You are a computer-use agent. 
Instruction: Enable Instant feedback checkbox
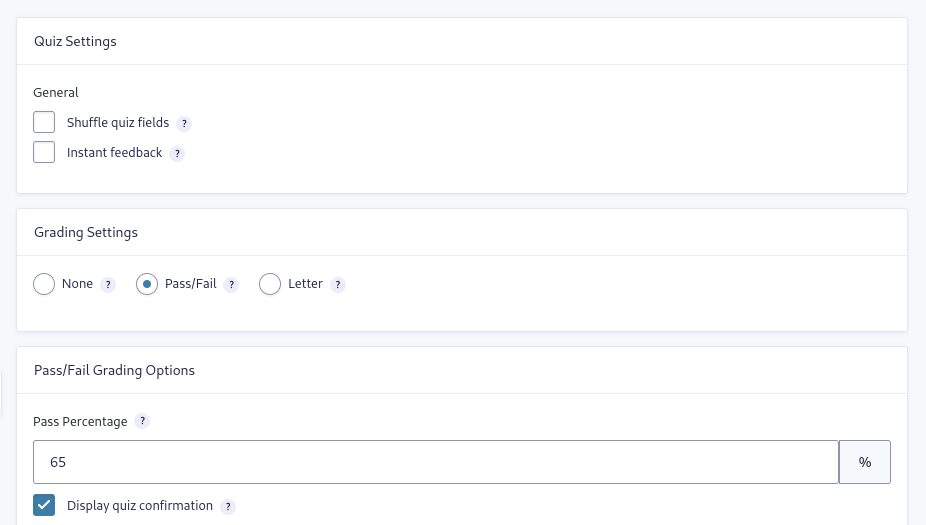[44, 152]
